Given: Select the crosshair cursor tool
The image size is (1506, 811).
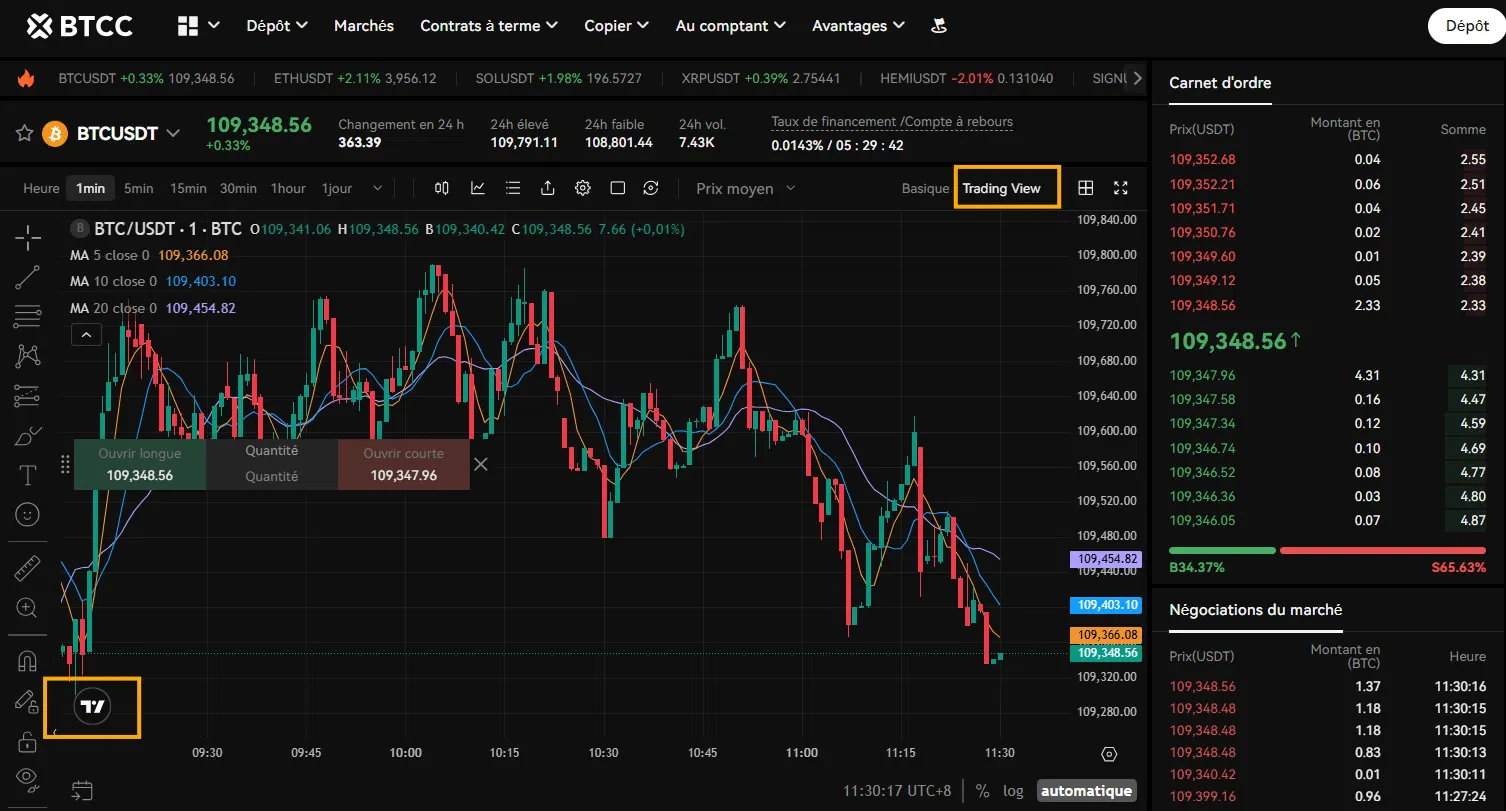Looking at the screenshot, I should (x=27, y=237).
